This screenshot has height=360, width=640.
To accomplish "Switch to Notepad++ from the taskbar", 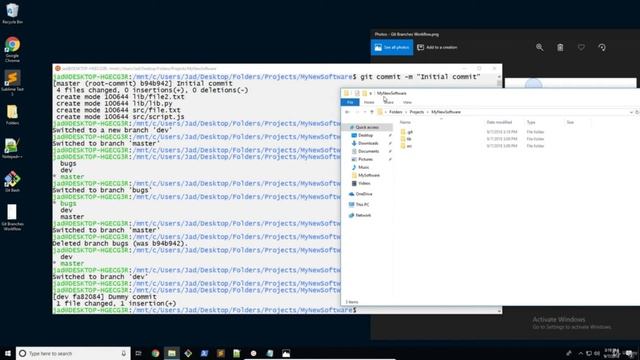I will click(x=237, y=353).
